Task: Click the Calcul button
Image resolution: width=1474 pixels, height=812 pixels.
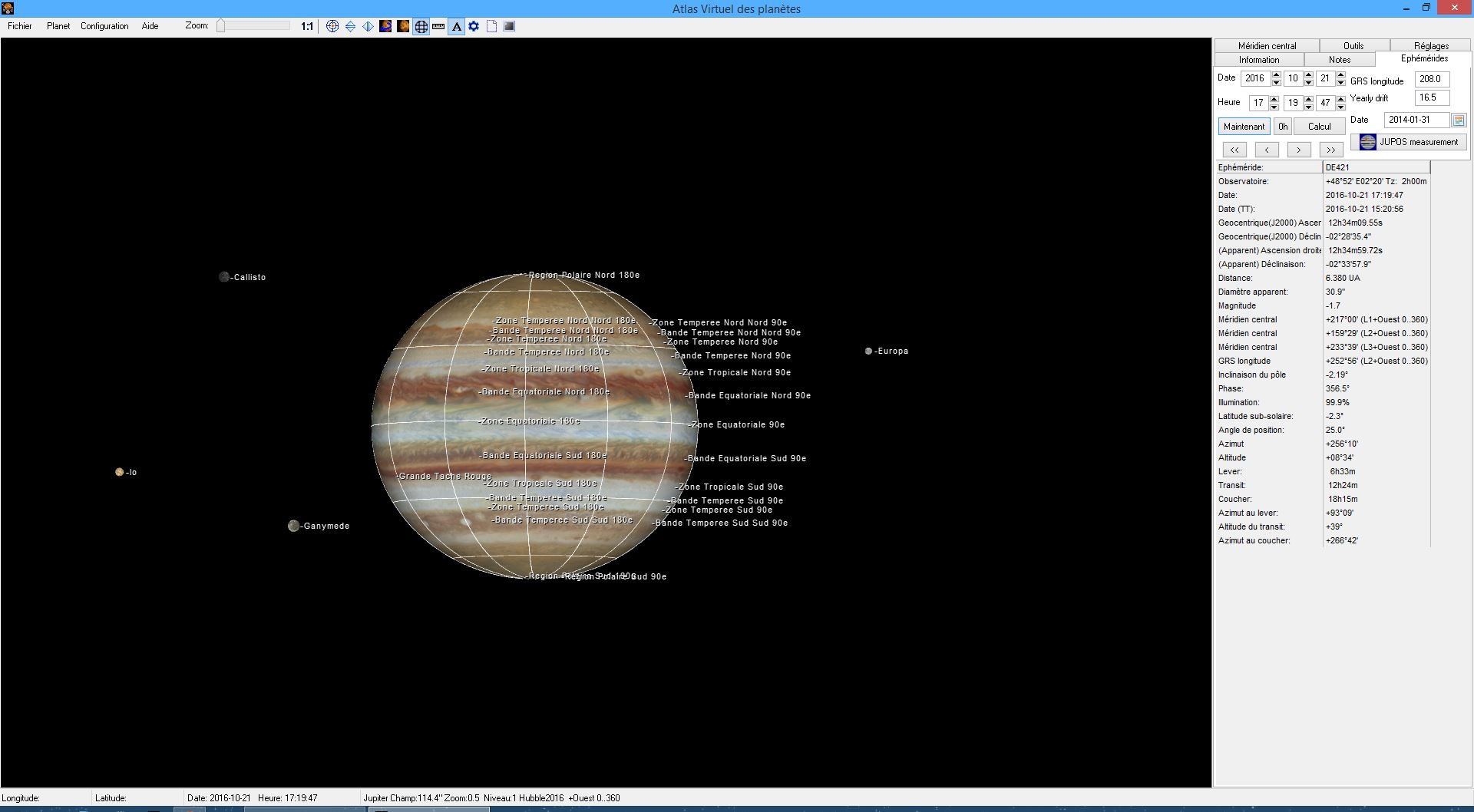Action: click(1319, 126)
